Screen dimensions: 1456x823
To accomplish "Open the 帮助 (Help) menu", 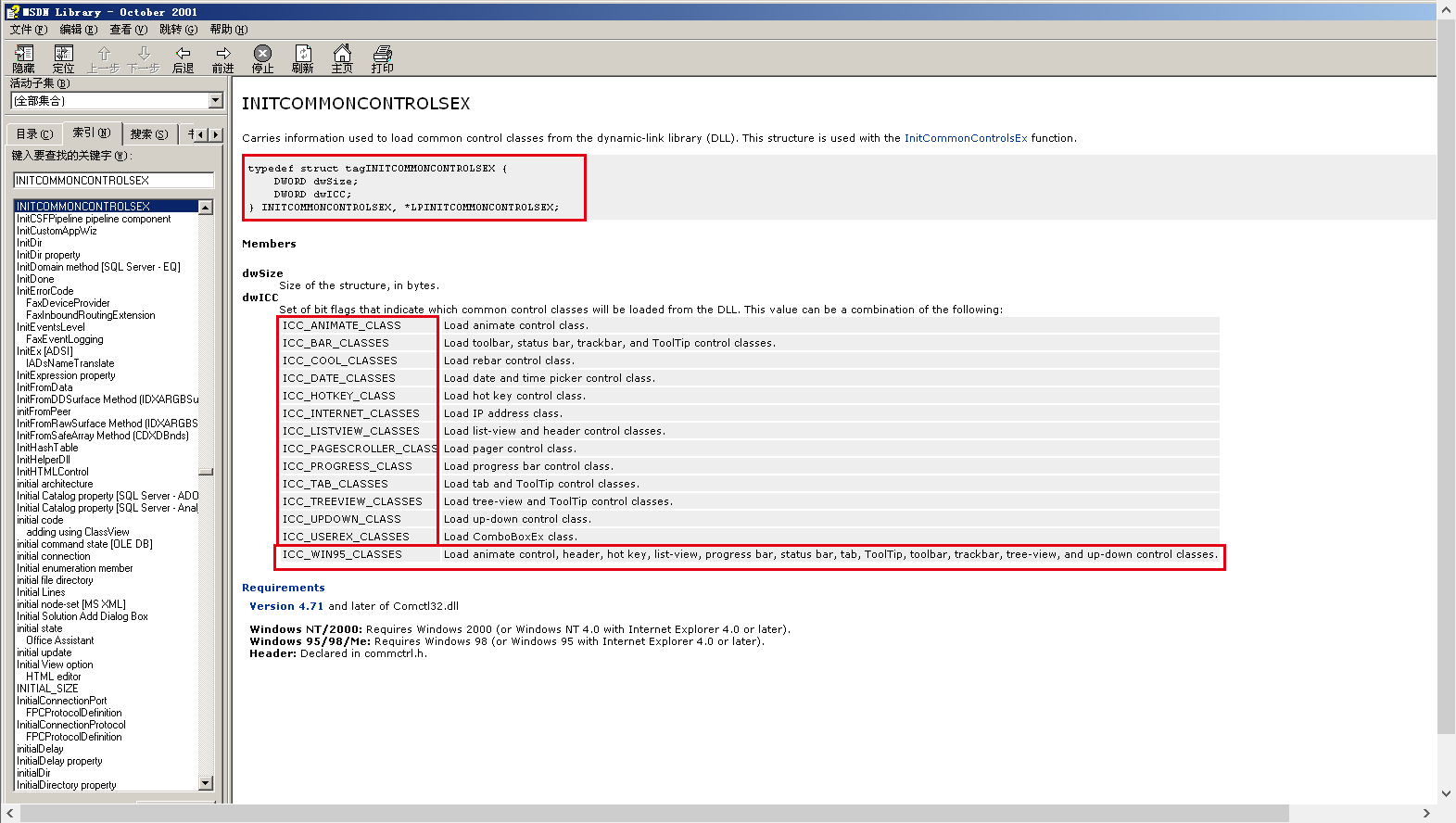I will (229, 30).
